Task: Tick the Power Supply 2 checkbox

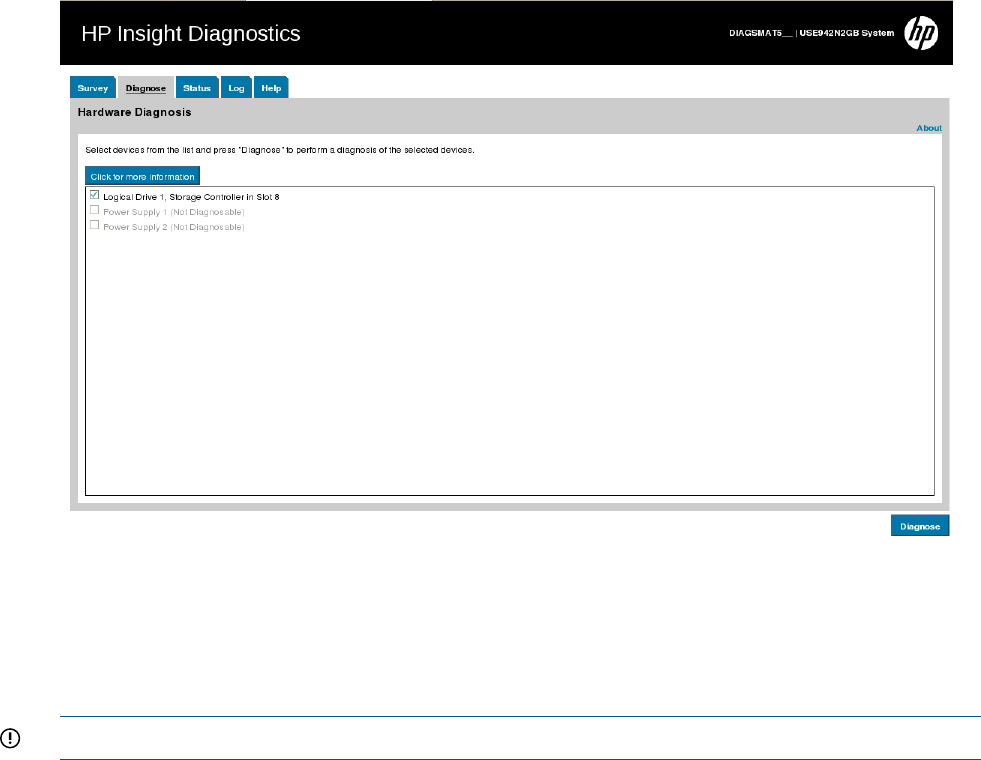Action: click(95, 226)
